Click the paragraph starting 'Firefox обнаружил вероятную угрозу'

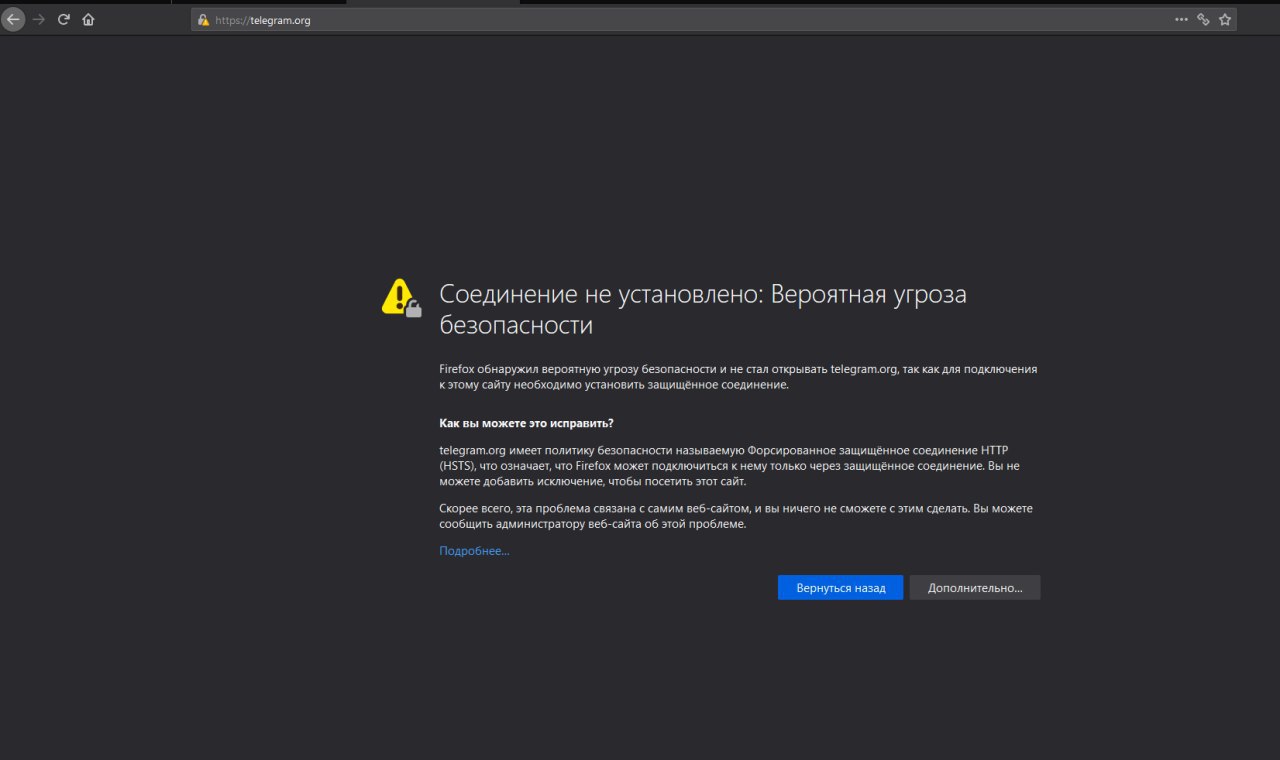pyautogui.click(x=738, y=377)
